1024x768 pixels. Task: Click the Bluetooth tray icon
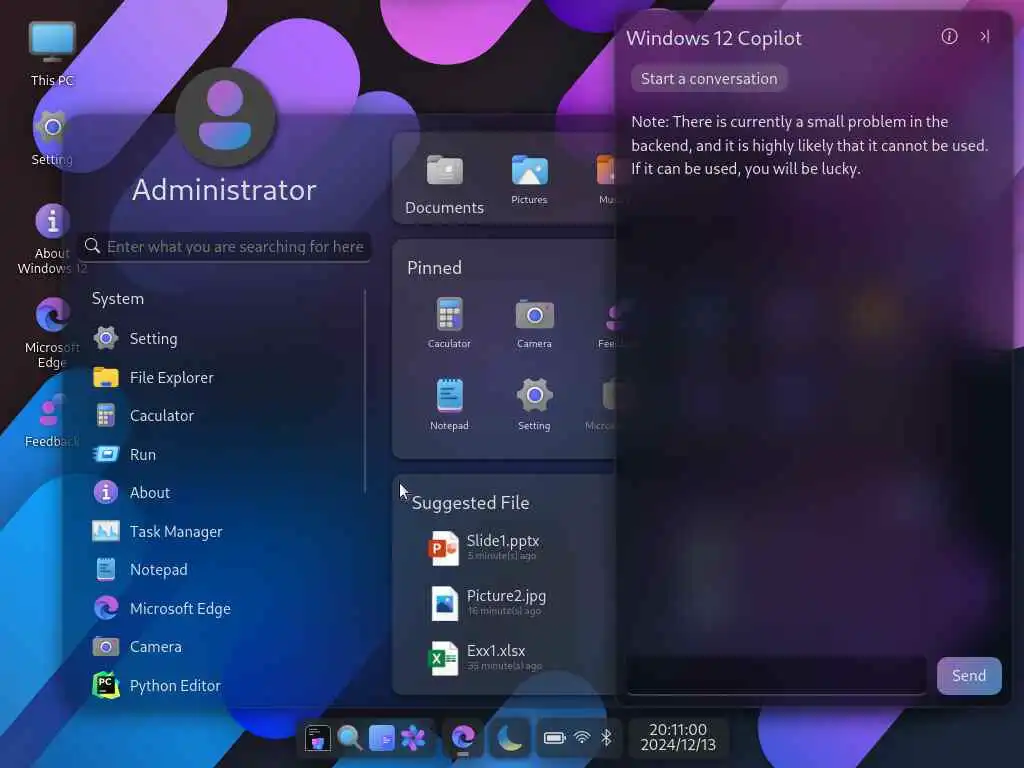[607, 738]
